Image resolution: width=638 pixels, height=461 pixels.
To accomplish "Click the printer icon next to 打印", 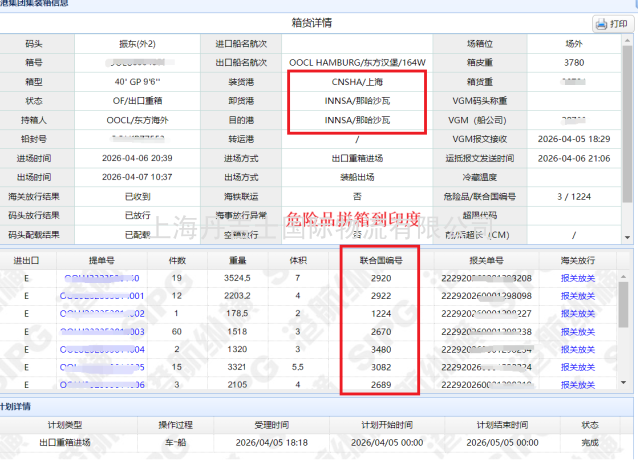I will (x=601, y=24).
